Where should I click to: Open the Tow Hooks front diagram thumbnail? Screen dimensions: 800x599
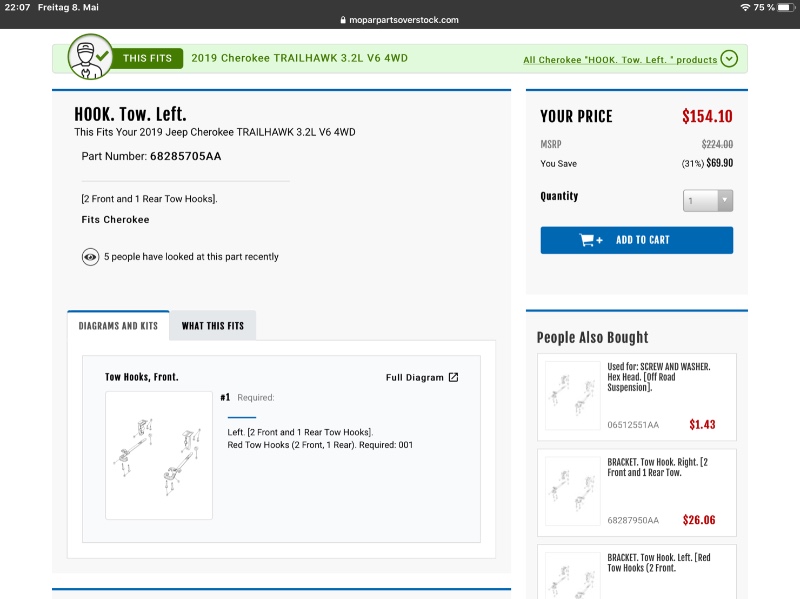click(159, 456)
